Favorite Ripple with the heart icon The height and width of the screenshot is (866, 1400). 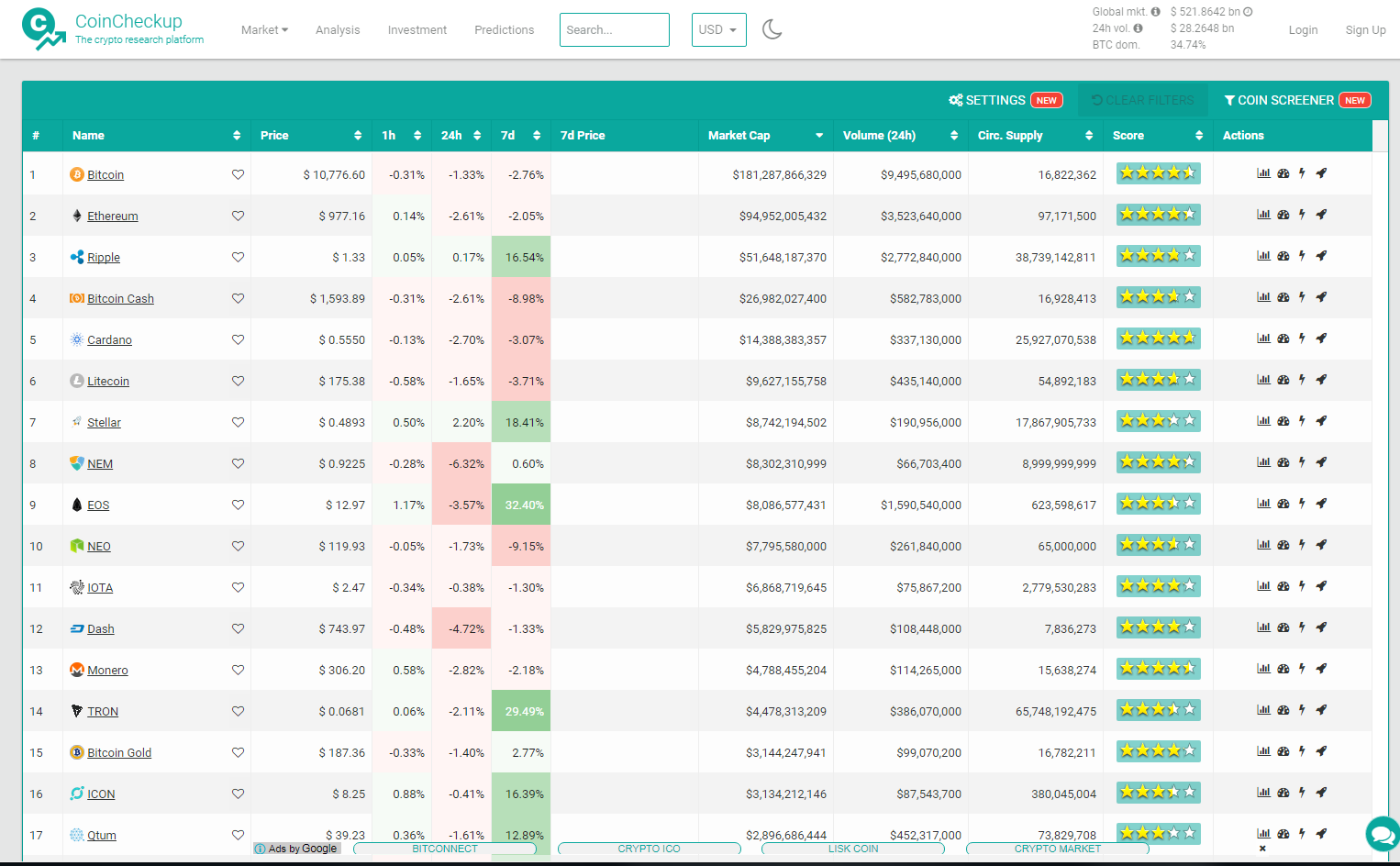238,257
